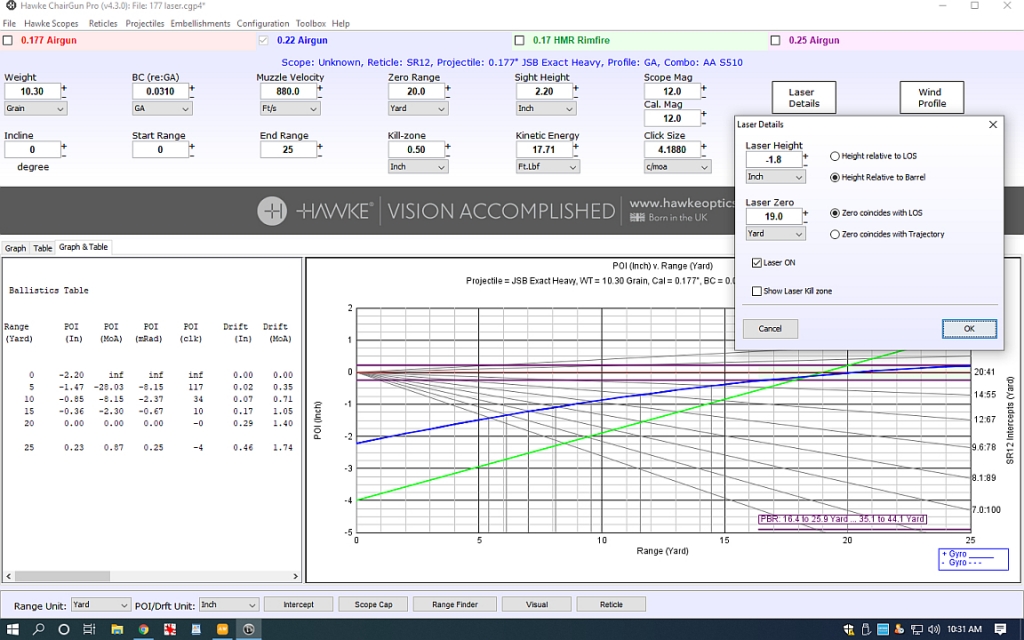Open the Reticles menu
This screenshot has height=640, width=1024.
103,24
